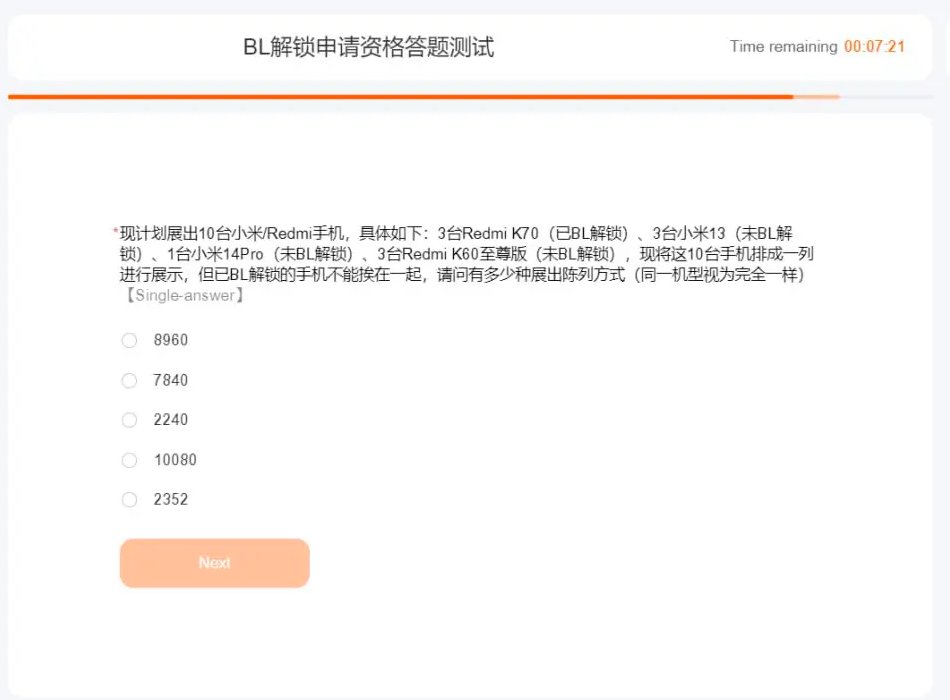
Task: Click the answer label 10080
Action: pyautogui.click(x=175, y=460)
